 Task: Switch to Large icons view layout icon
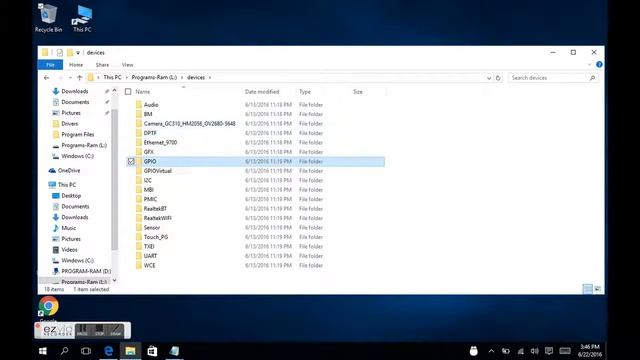click(598, 289)
